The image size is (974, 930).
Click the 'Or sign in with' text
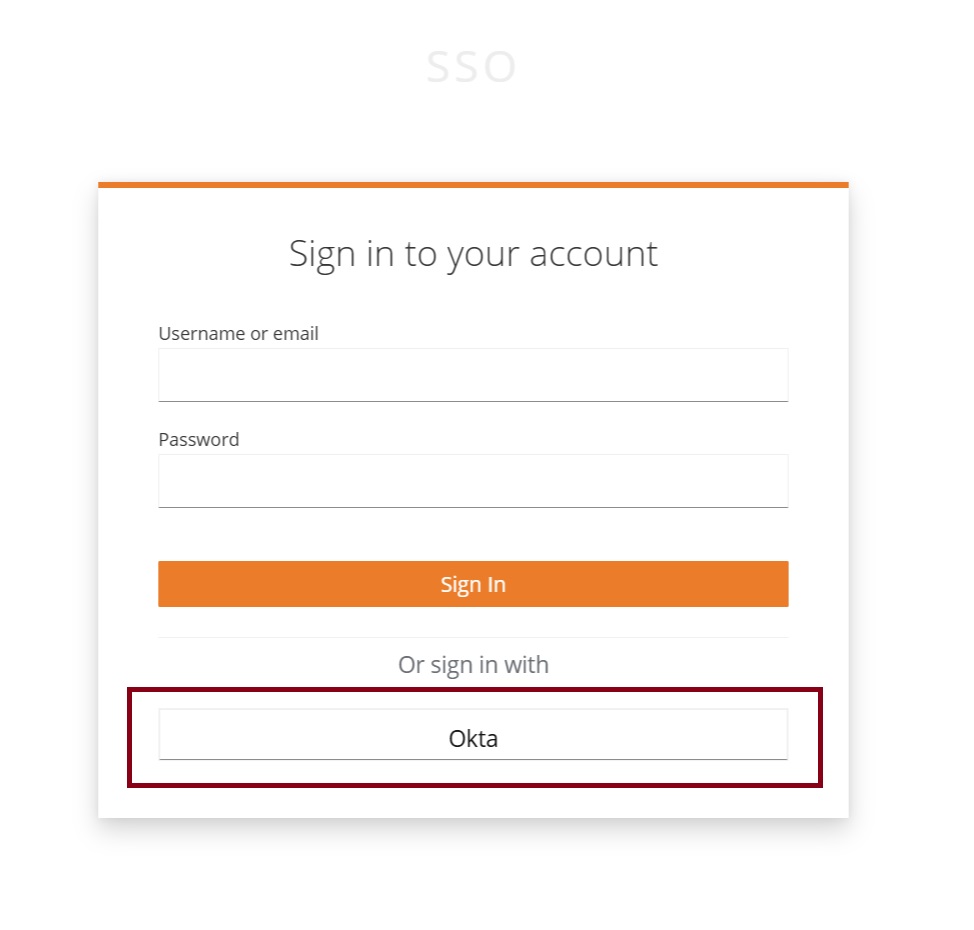472,665
